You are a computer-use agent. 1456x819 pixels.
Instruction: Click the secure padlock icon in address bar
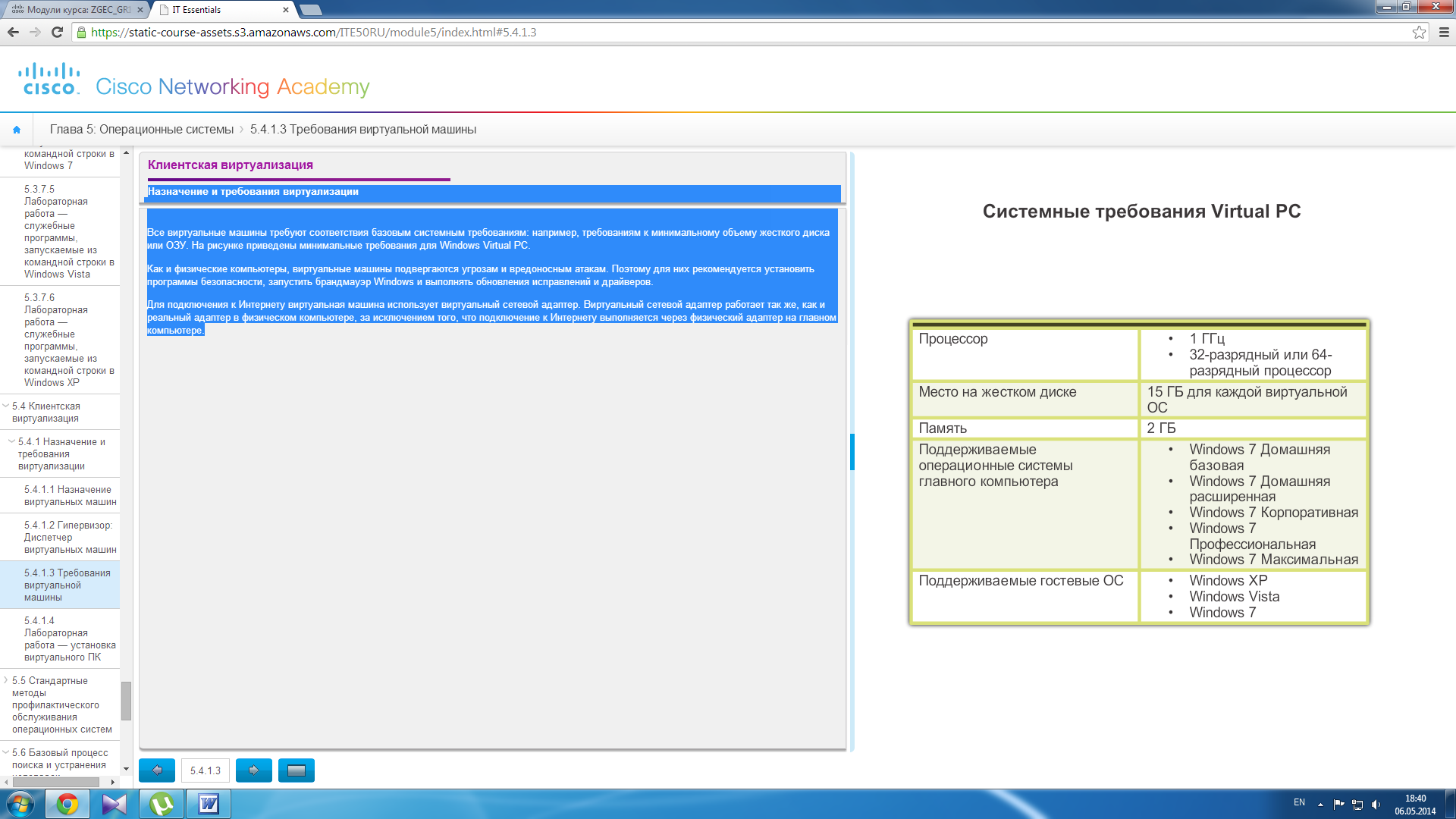pyautogui.click(x=82, y=33)
